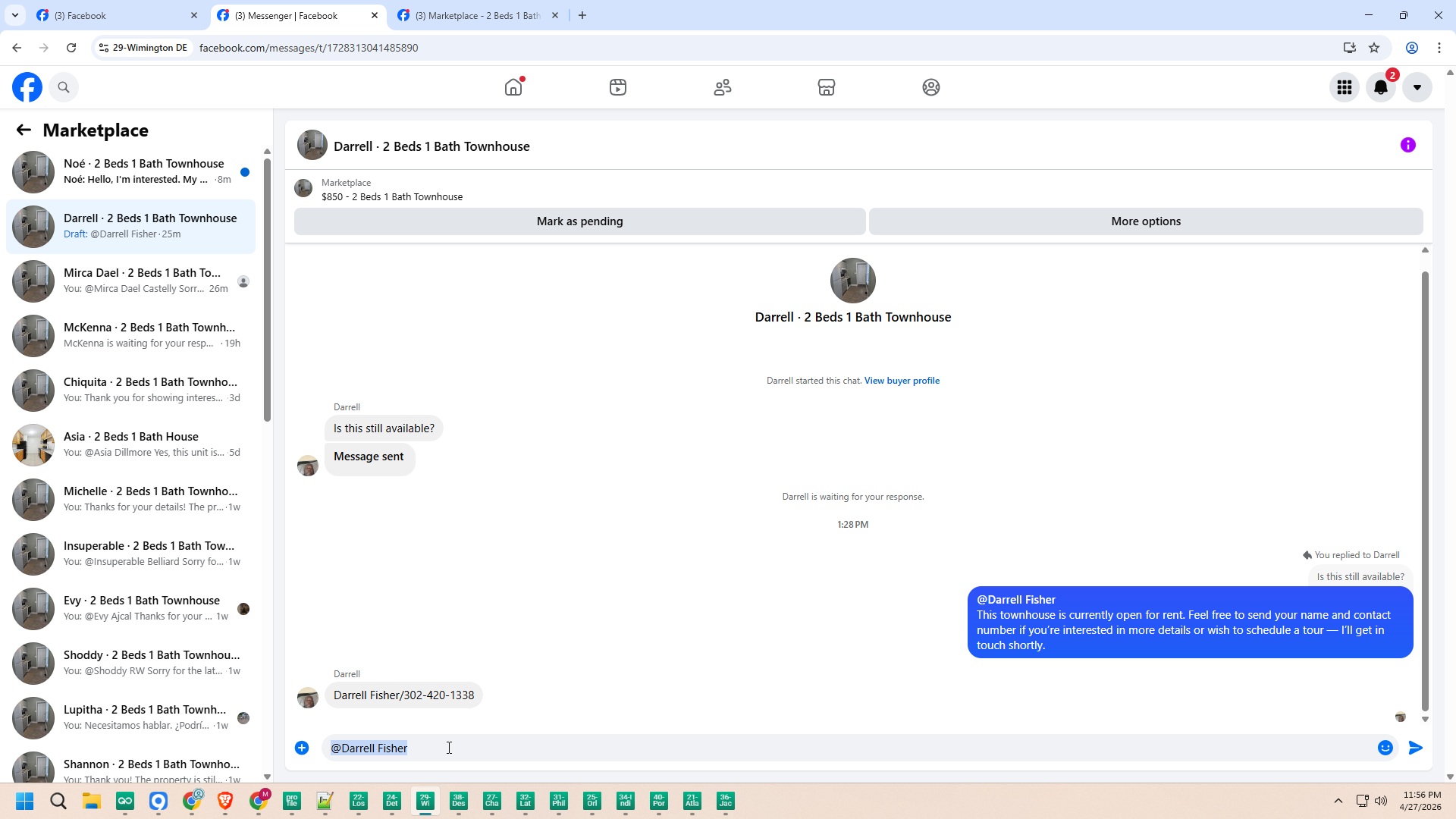Open Lupitha's conversation
The width and height of the screenshot is (1456, 819).
(x=131, y=717)
